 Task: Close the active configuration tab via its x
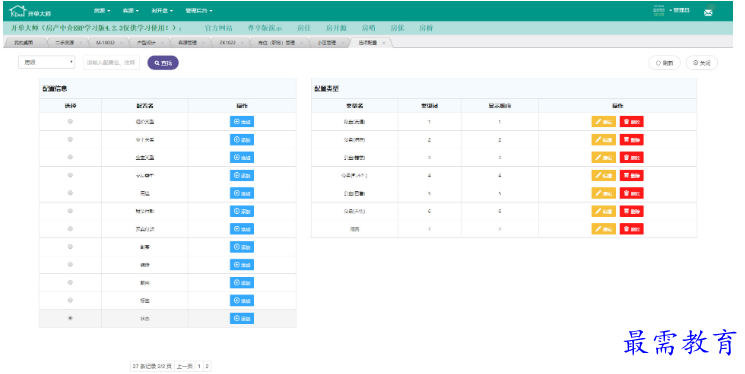pos(384,43)
